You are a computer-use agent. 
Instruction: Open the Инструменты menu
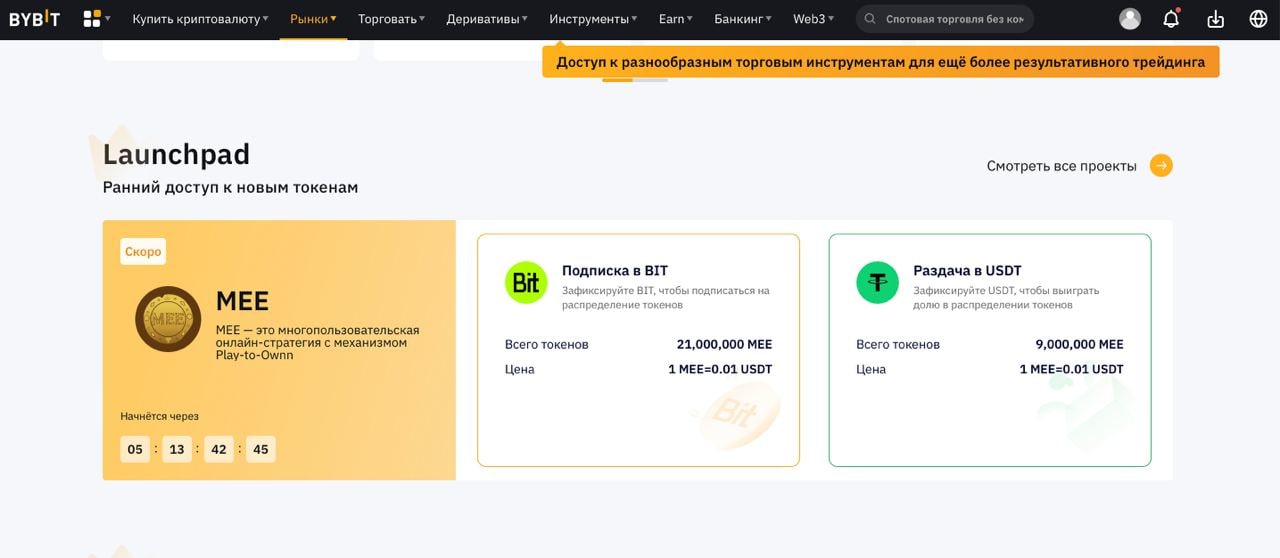pyautogui.click(x=593, y=19)
